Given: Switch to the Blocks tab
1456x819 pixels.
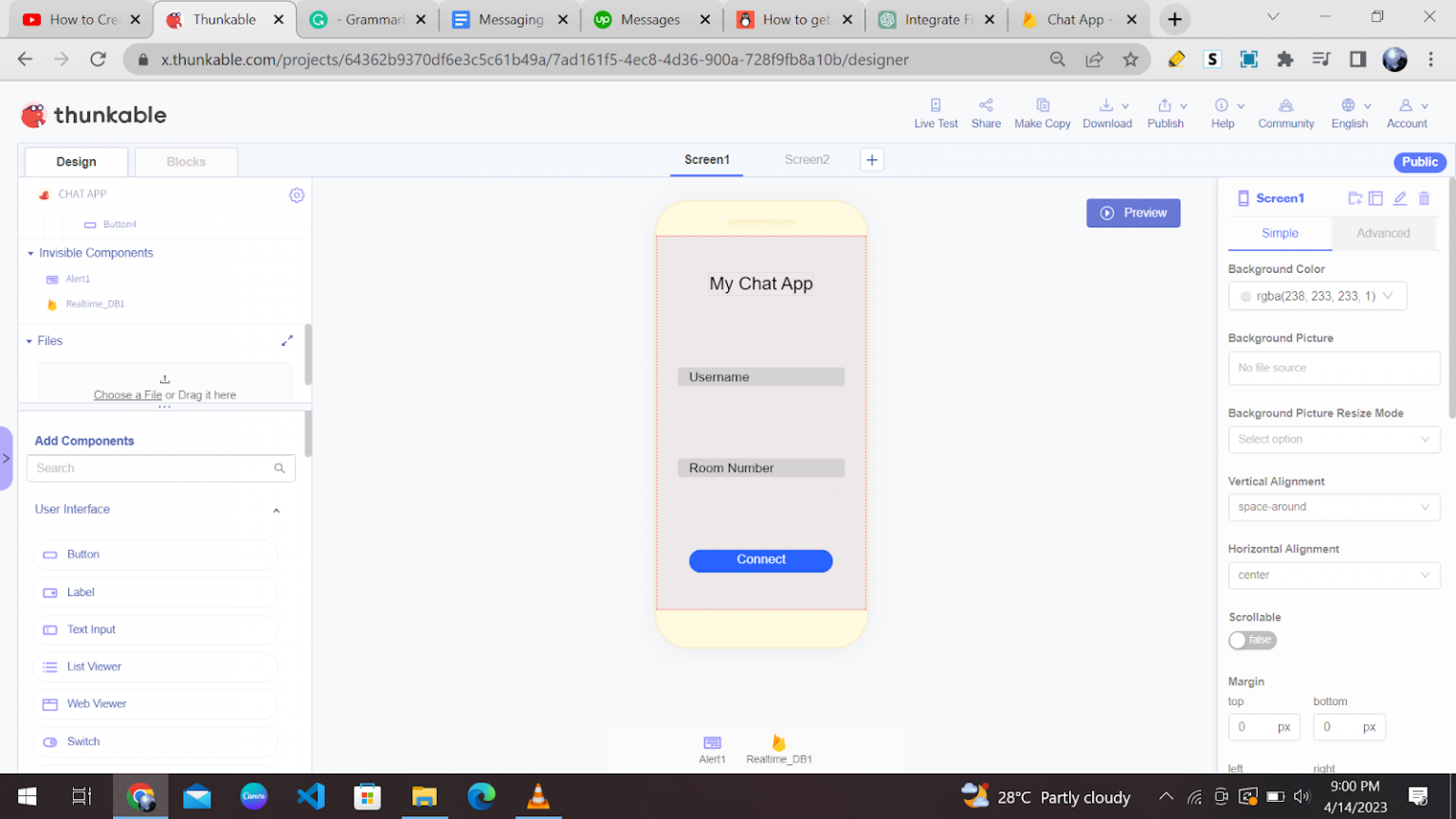Looking at the screenshot, I should [x=186, y=161].
